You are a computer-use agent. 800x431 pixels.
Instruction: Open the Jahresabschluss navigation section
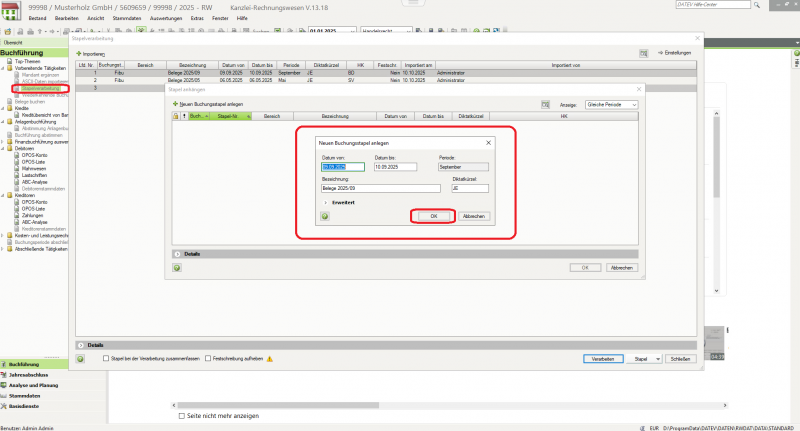[x=30, y=374]
